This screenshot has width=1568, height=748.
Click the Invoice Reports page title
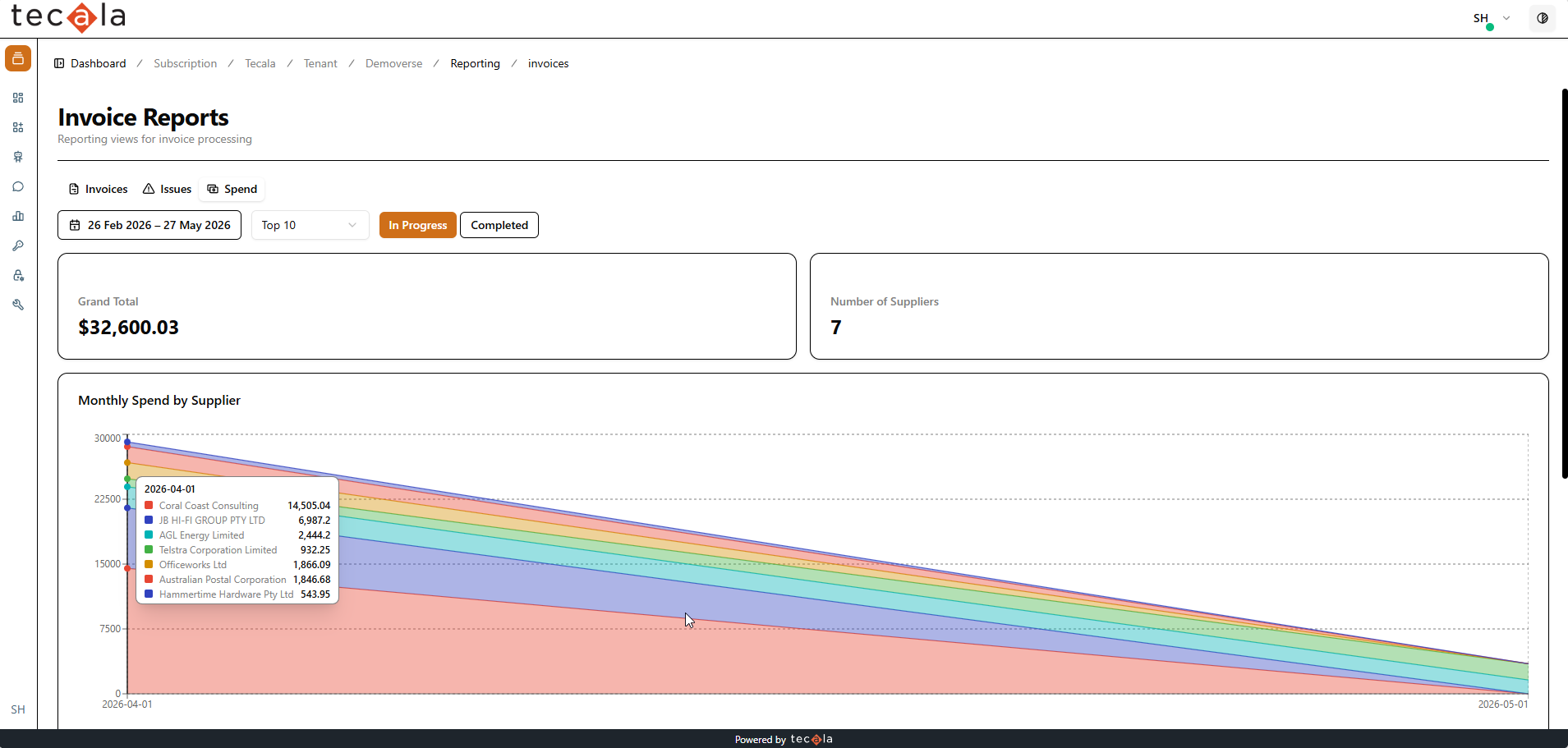[143, 117]
